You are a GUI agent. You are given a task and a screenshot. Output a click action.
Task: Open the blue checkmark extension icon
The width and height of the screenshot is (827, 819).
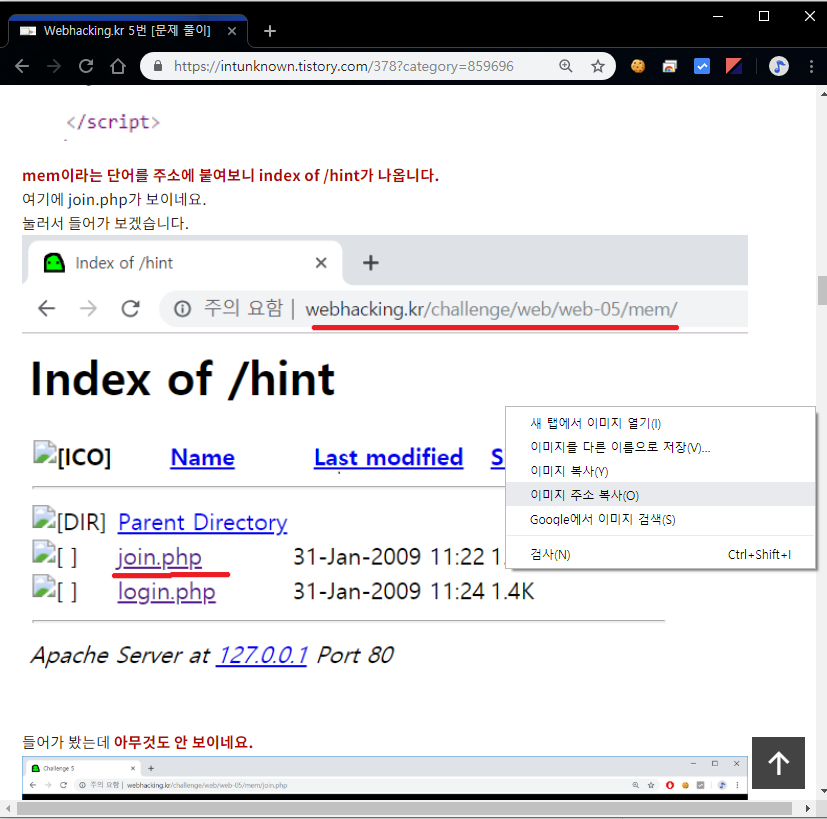click(x=701, y=66)
